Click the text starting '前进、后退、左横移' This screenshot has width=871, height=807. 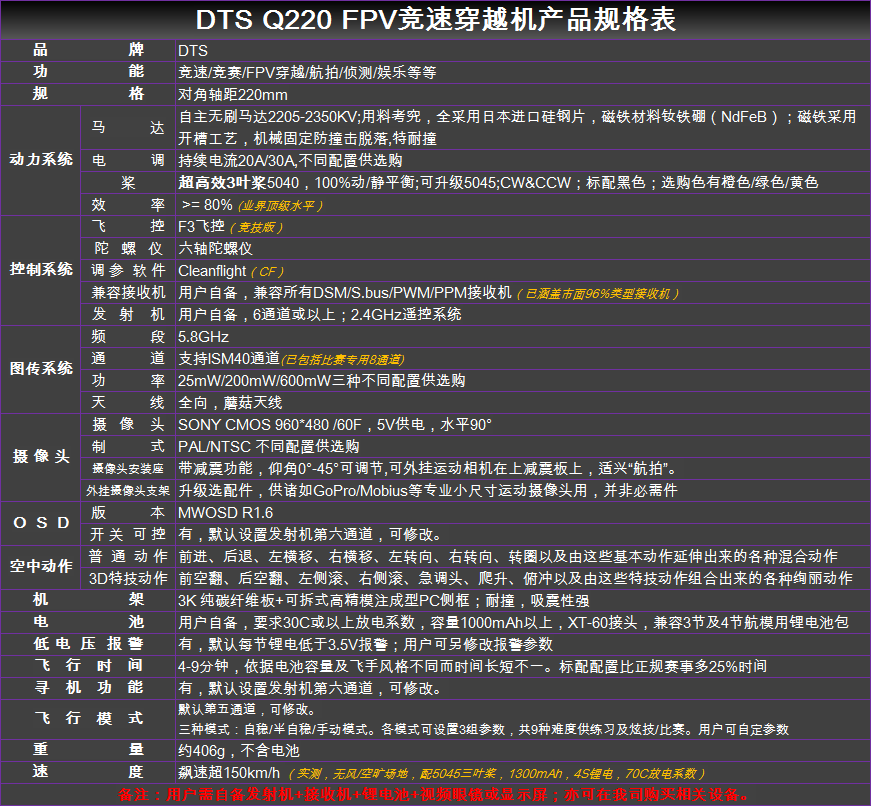[x=508, y=556]
